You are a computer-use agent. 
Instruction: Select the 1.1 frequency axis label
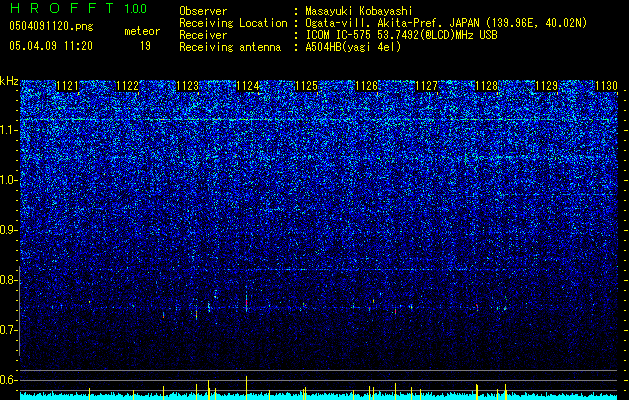(9, 130)
